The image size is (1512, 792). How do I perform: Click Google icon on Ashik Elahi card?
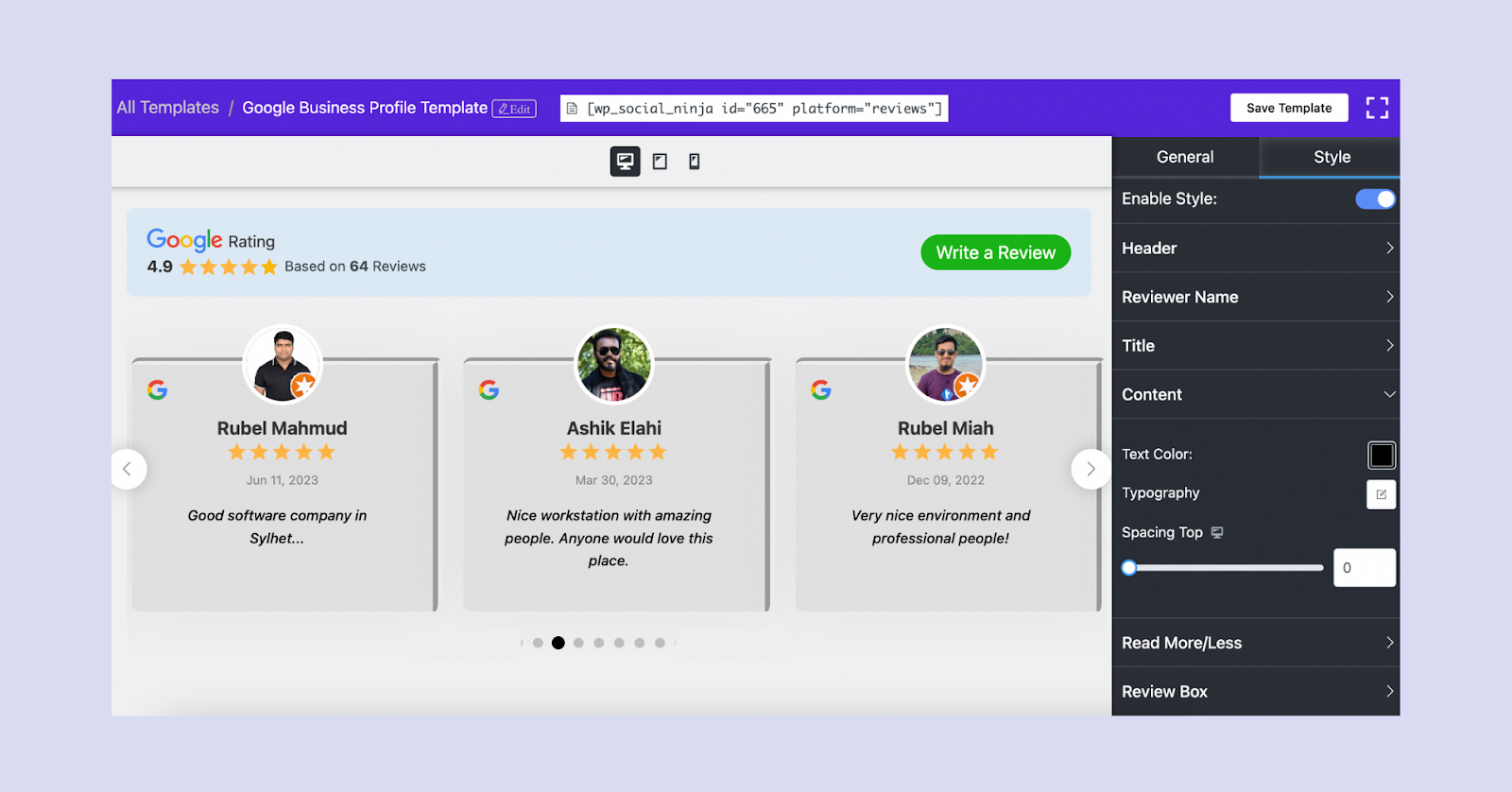pyautogui.click(x=489, y=389)
